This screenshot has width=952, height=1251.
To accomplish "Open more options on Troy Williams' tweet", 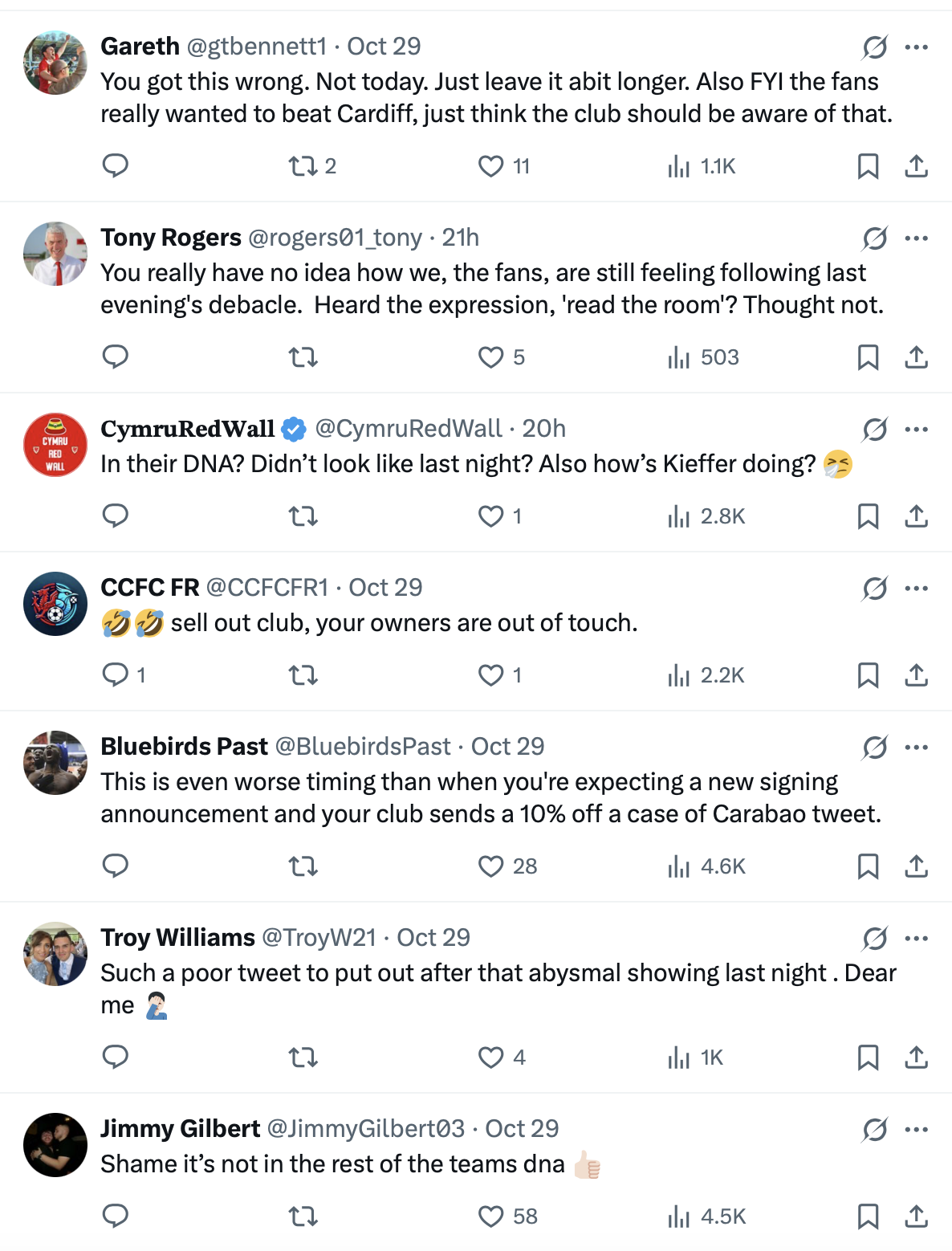I will click(916, 939).
